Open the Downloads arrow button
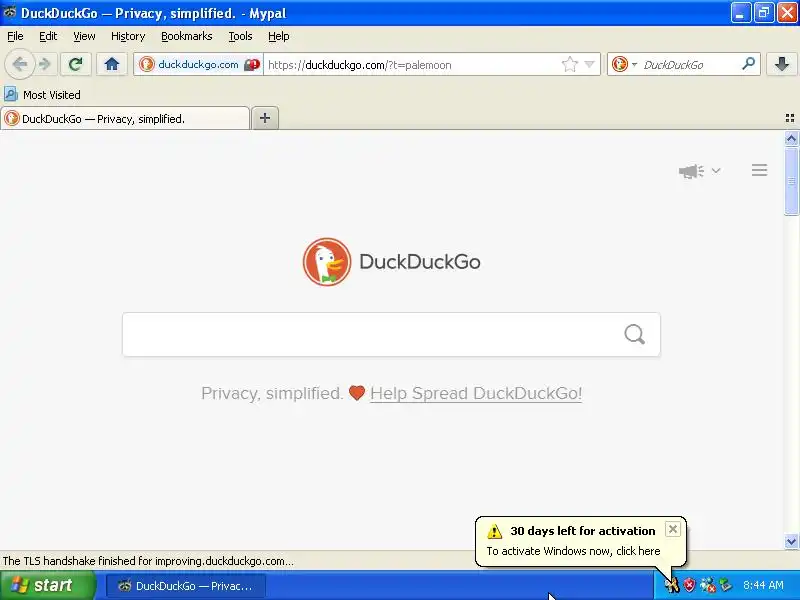Viewport: 800px width, 600px height. 782,64
